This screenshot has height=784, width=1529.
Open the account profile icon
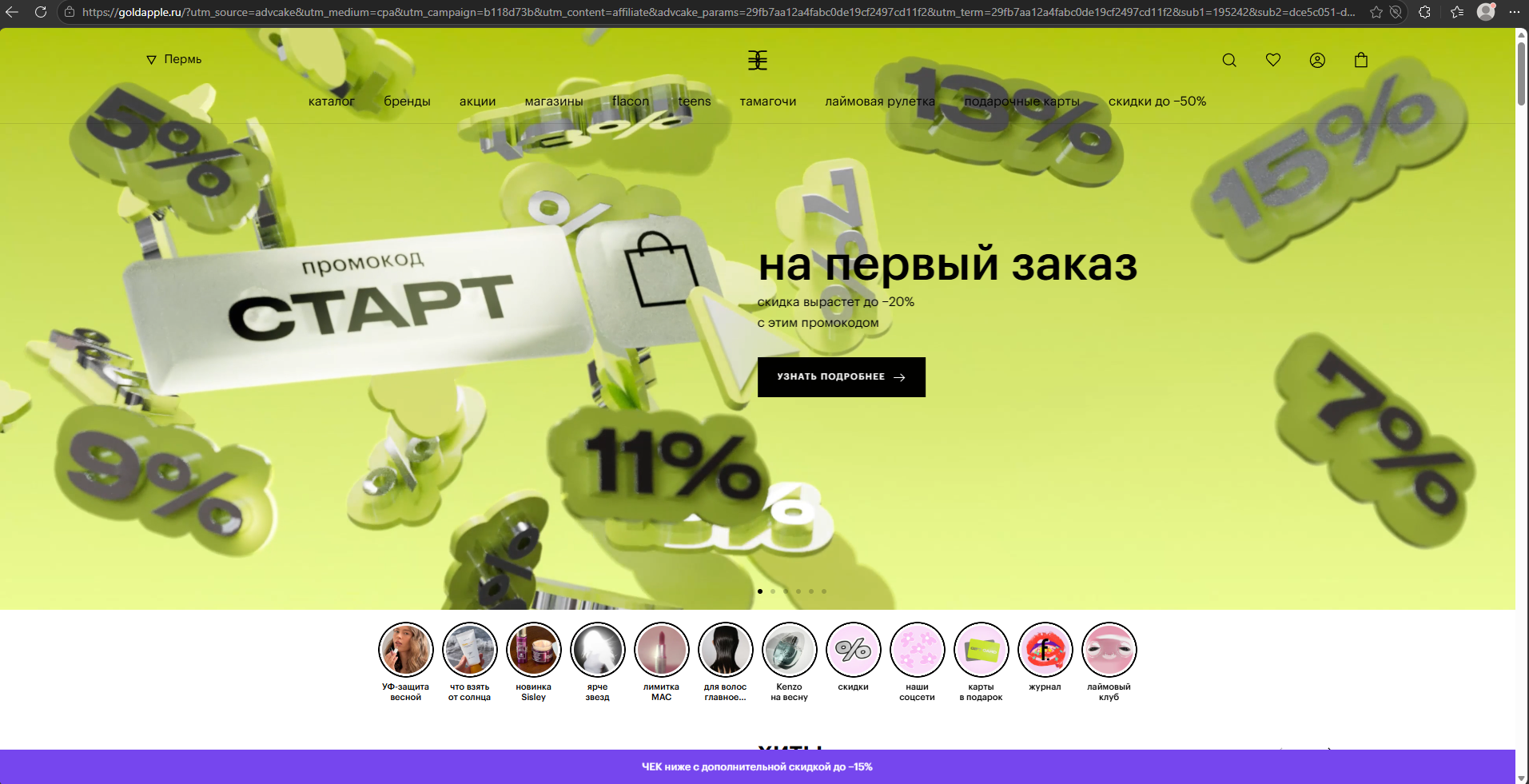[1317, 59]
